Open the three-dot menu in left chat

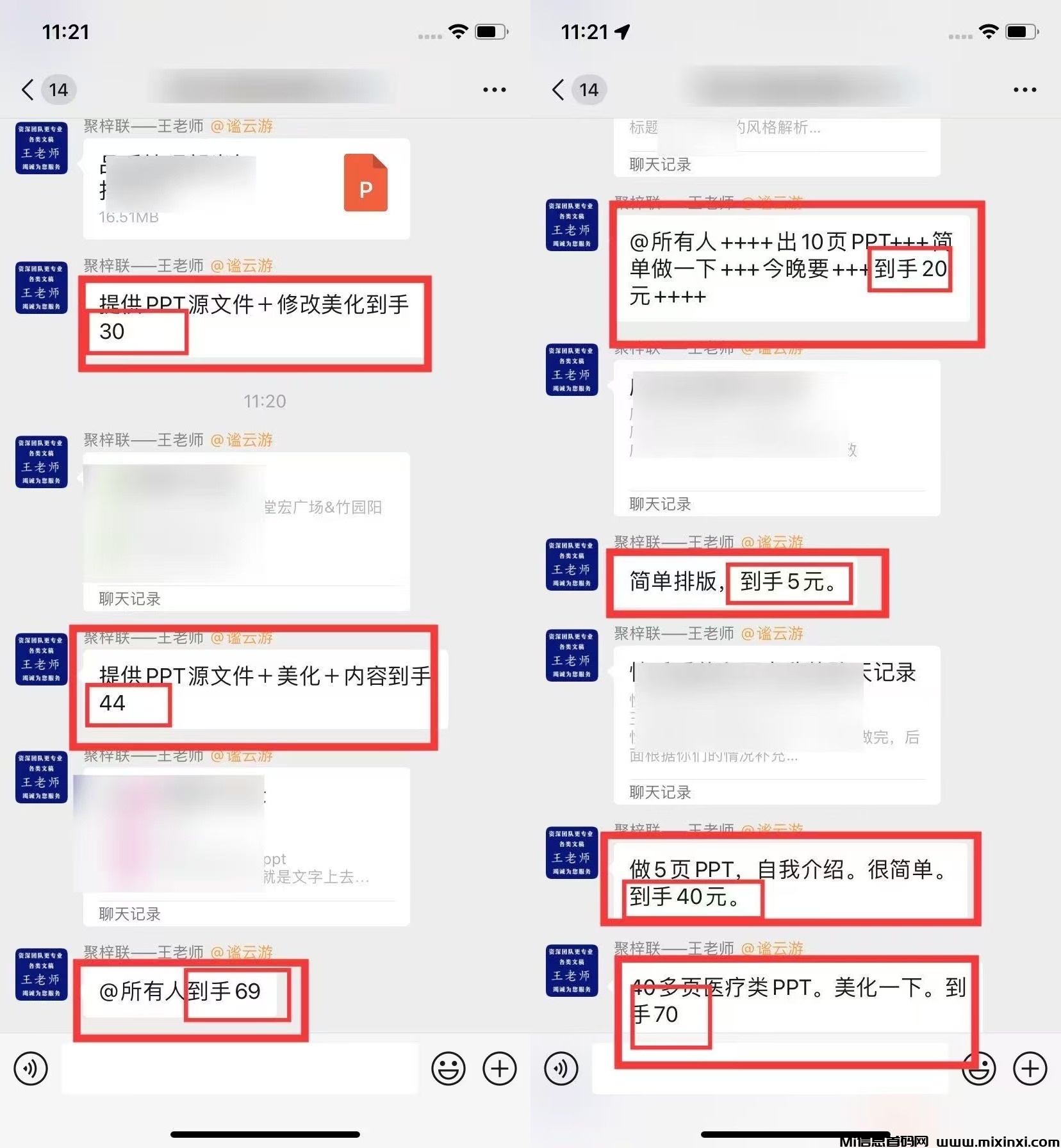coord(494,90)
